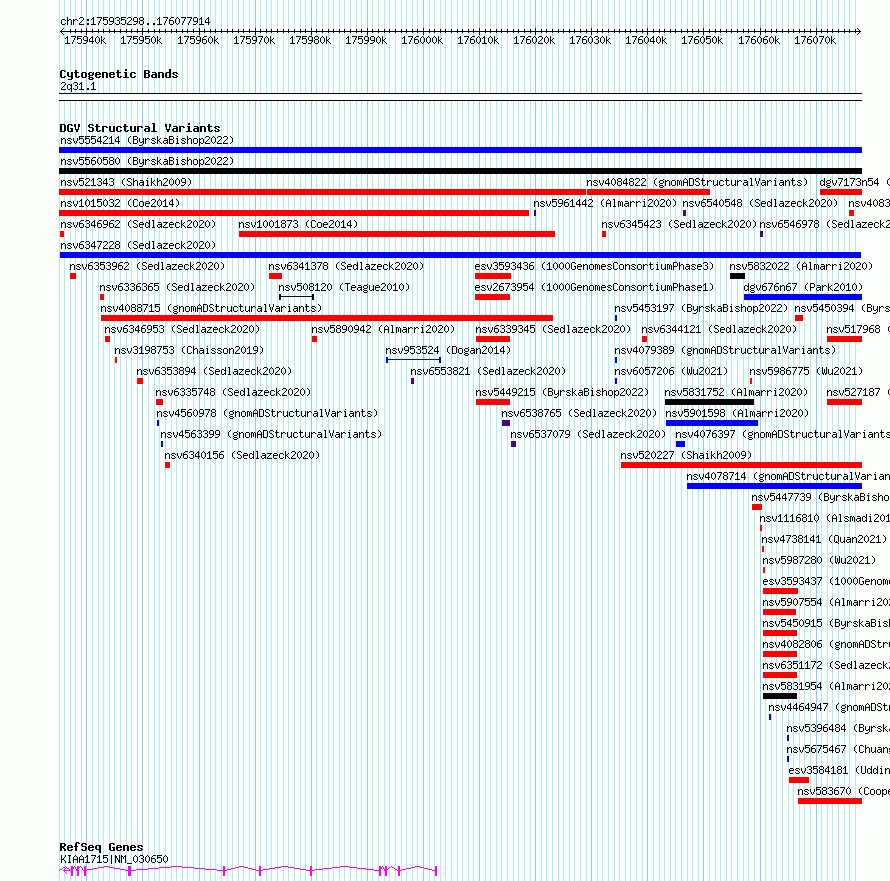Image resolution: width=890 pixels, height=881 pixels.
Task: Select nsv6336365 (Sedlazeck2020) label
Action: pos(177,287)
